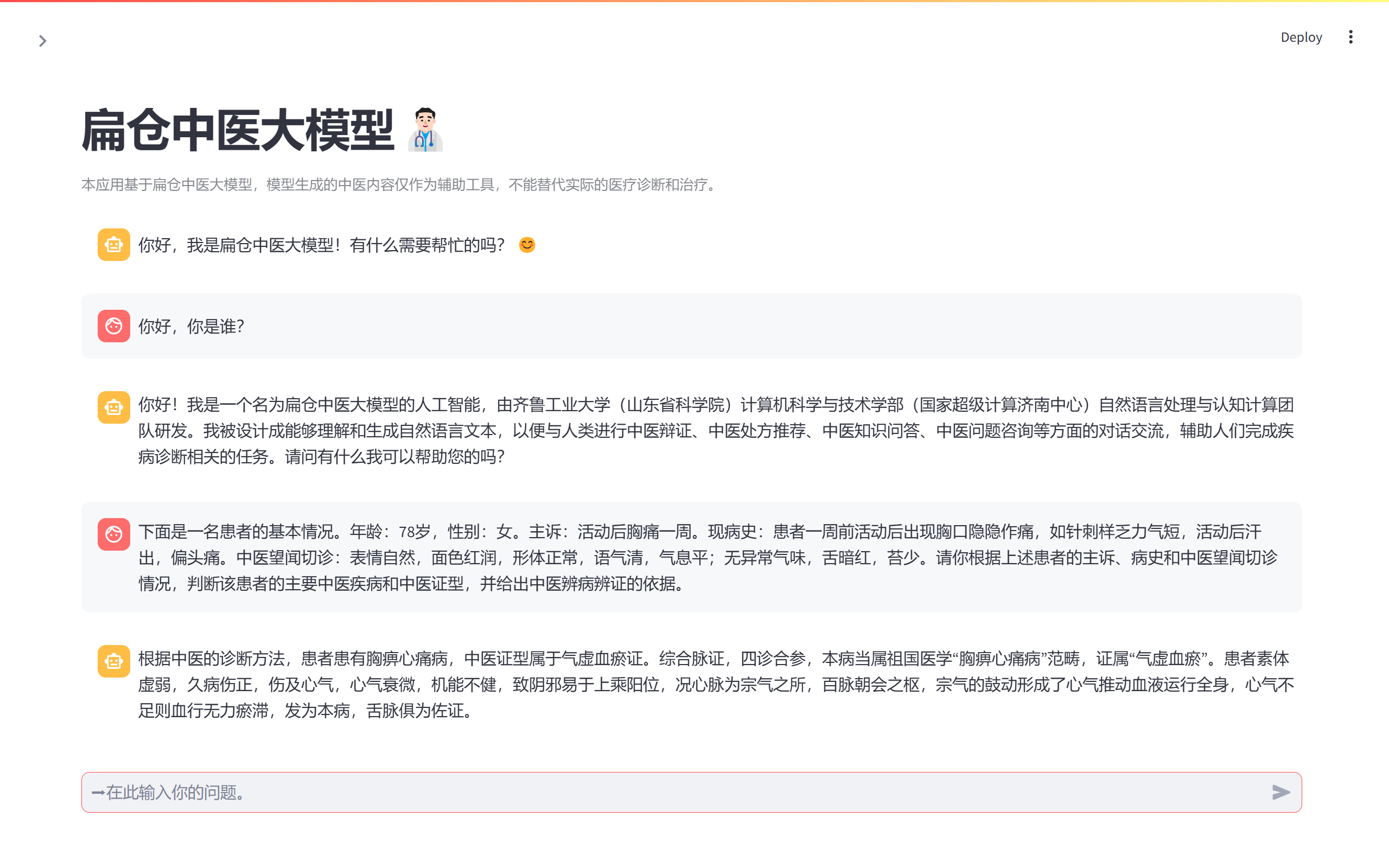Click the user avatar of the patient case message
The image size is (1389, 868).
click(113, 534)
